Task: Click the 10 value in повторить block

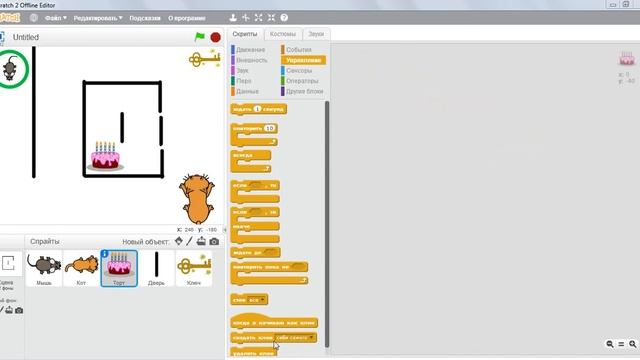Action: (x=269, y=128)
